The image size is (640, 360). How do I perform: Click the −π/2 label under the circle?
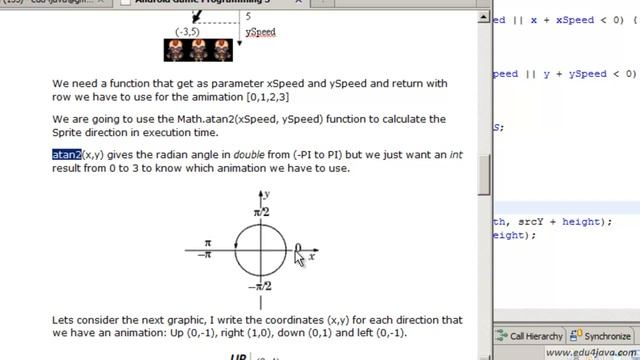point(260,286)
